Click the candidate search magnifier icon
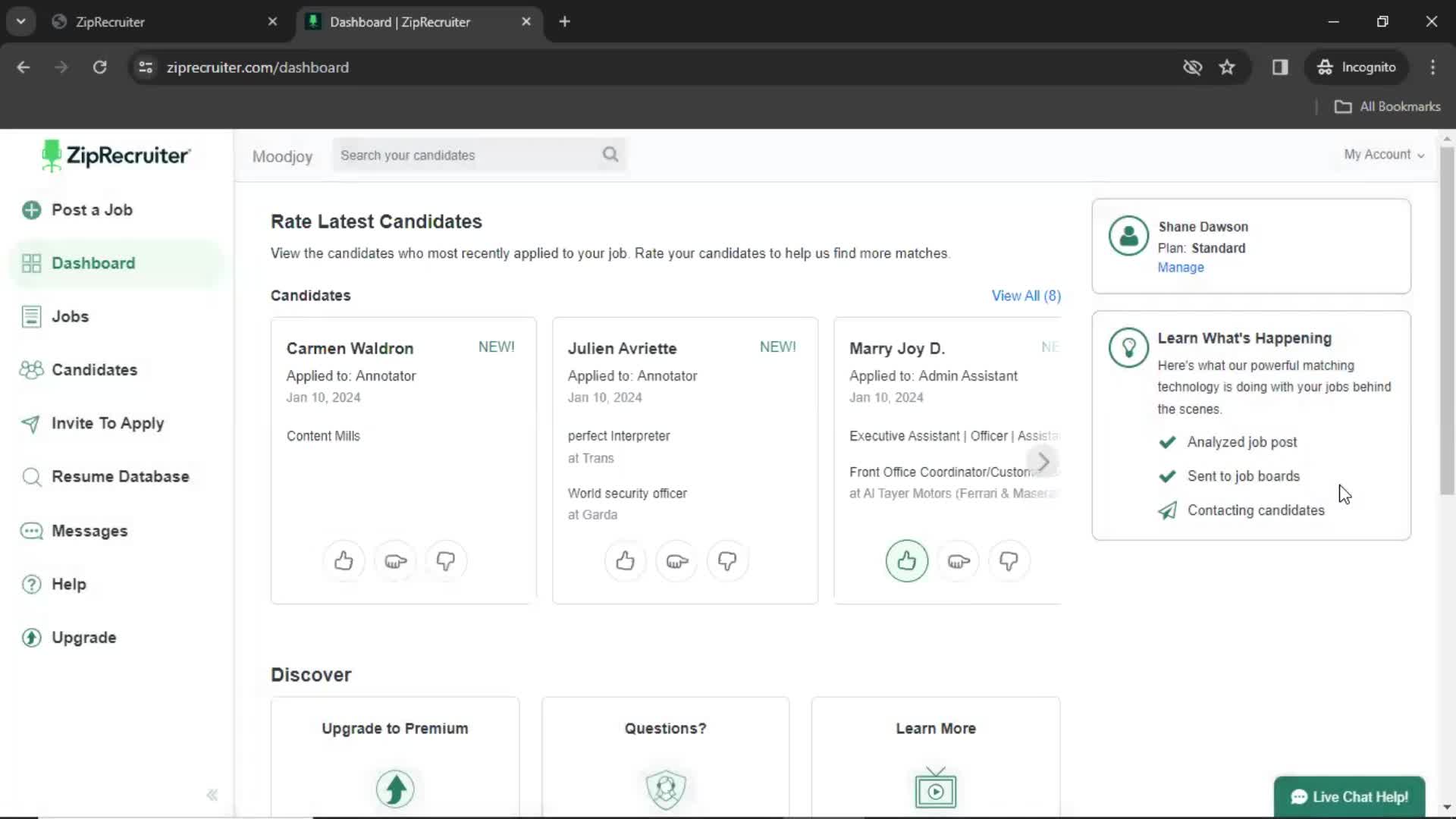The height and width of the screenshot is (819, 1456). [x=610, y=155]
